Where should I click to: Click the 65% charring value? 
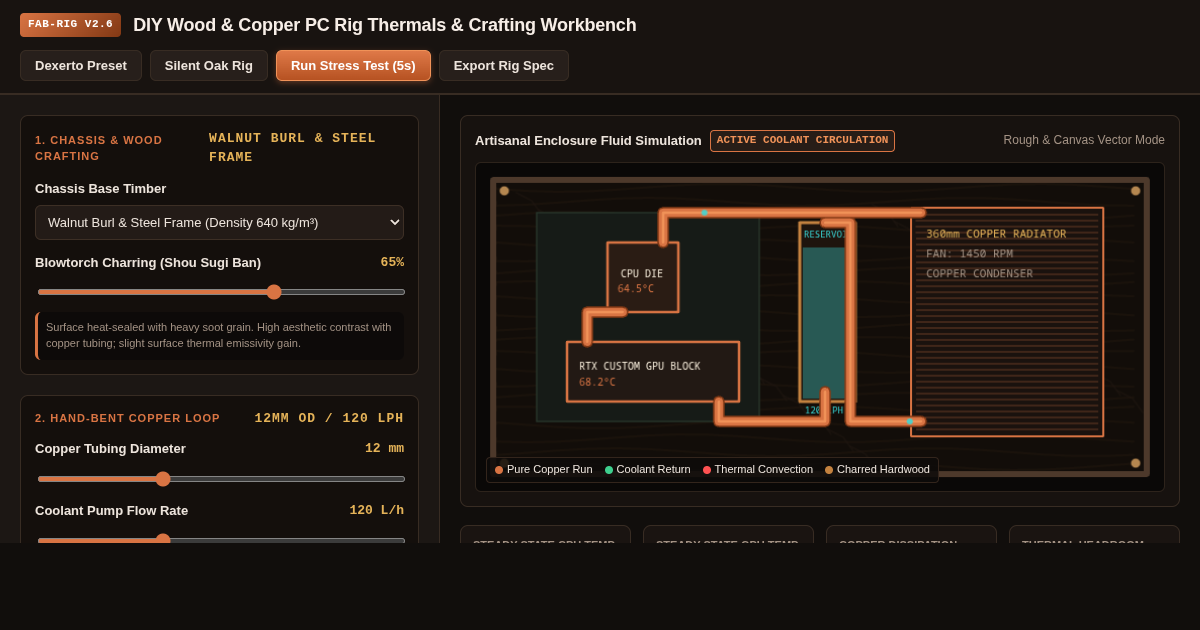(392, 262)
